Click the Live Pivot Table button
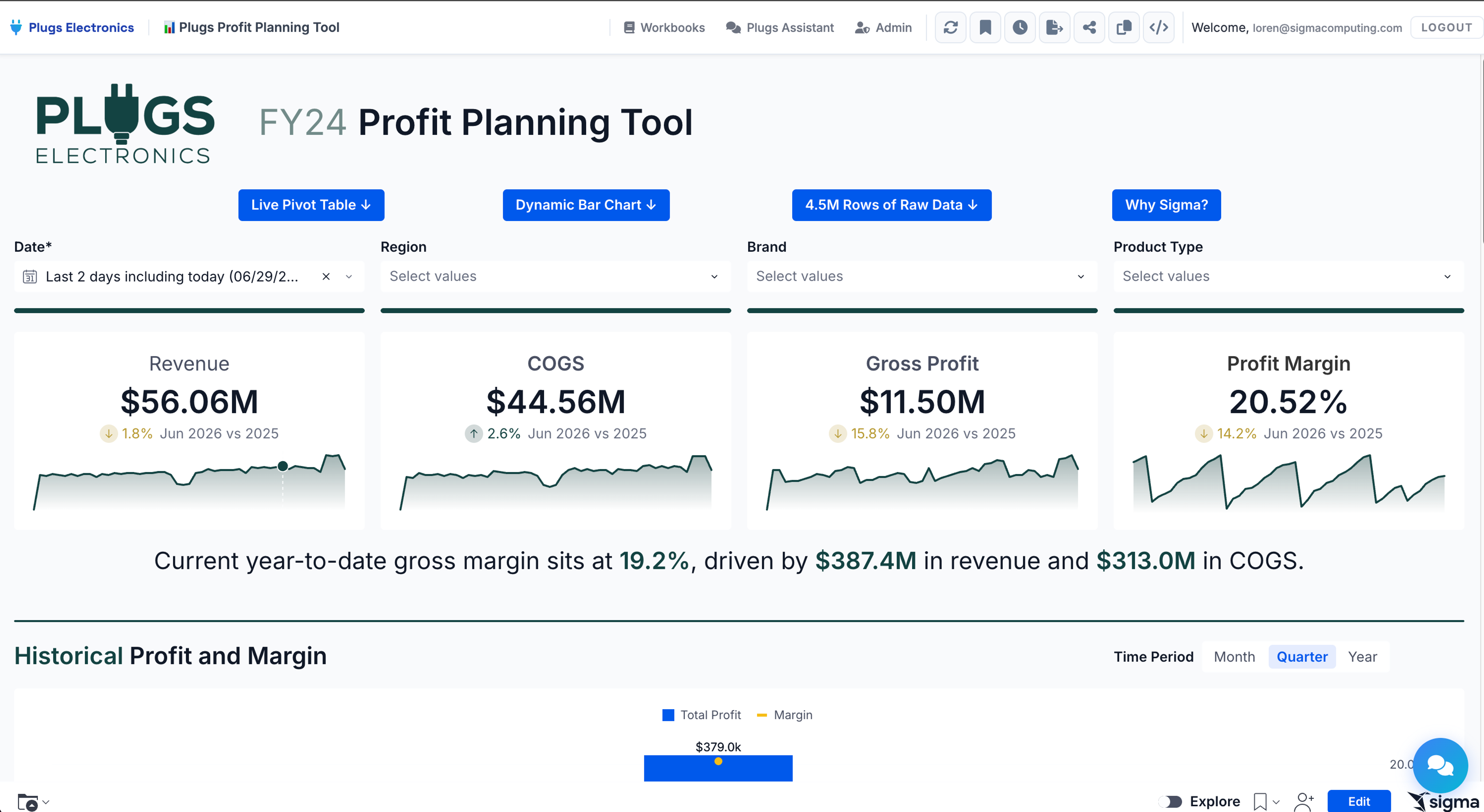Image resolution: width=1484 pixels, height=812 pixels. click(311, 205)
